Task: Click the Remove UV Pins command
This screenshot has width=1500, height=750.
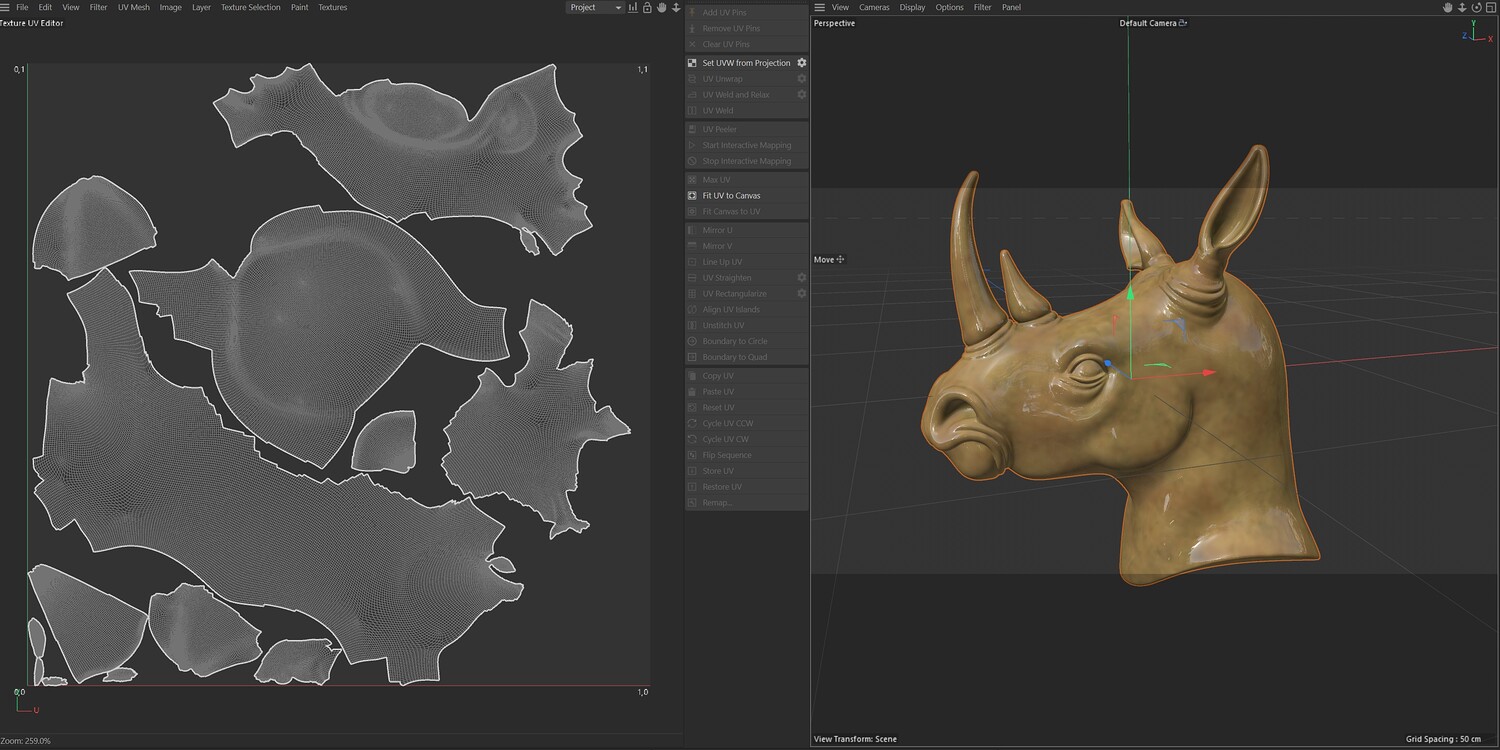Action: click(x=747, y=29)
